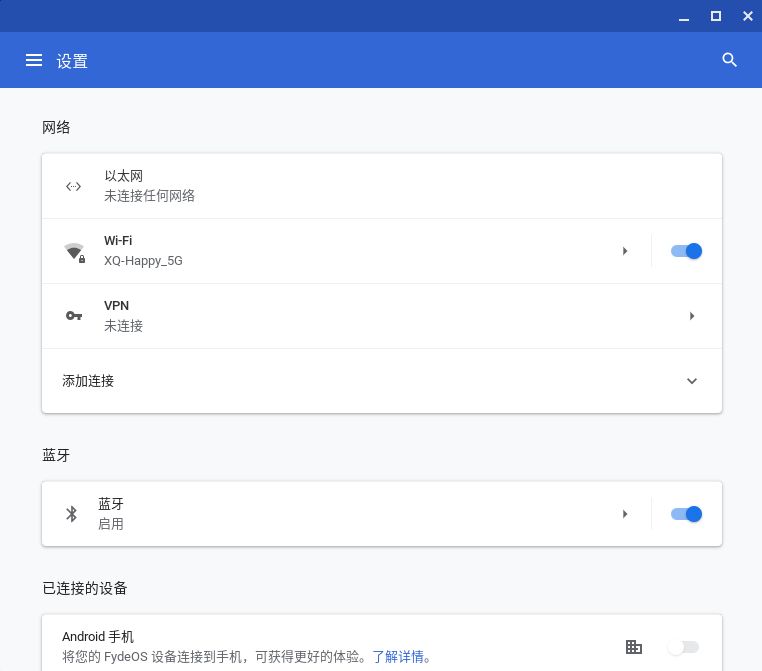
Task: Click the Bluetooth symbol icon
Action: [71, 514]
